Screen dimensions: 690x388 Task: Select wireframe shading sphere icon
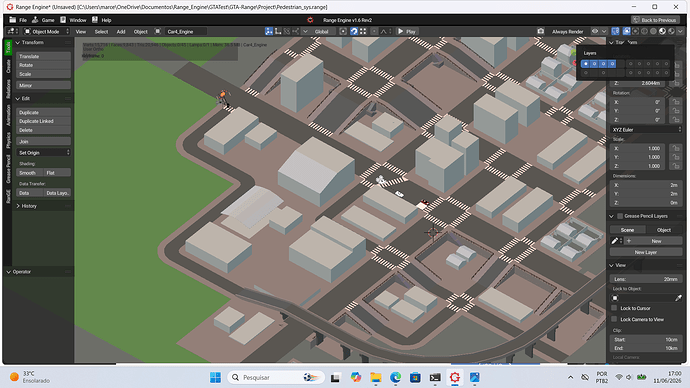(645, 31)
